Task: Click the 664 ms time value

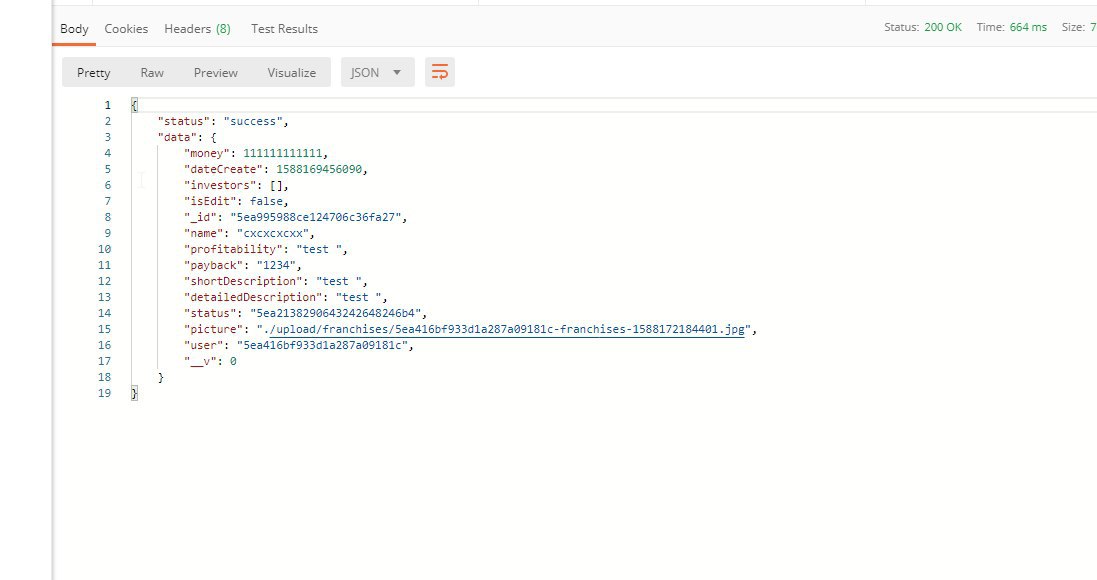Action: click(1028, 27)
